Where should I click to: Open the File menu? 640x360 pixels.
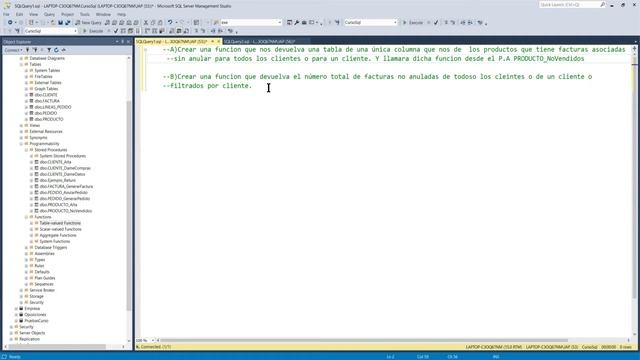coord(6,14)
